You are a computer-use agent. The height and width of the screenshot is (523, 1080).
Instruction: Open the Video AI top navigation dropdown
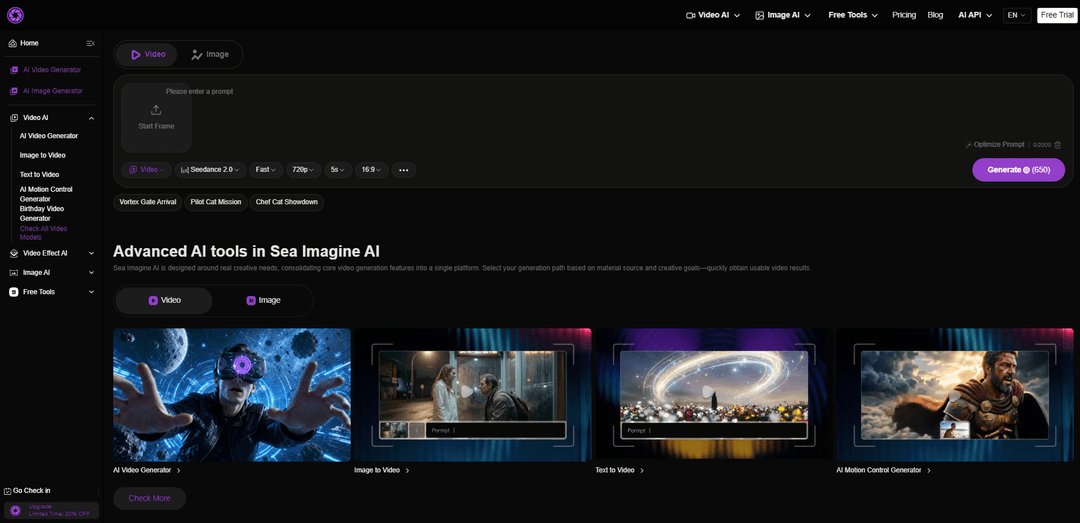coord(713,15)
